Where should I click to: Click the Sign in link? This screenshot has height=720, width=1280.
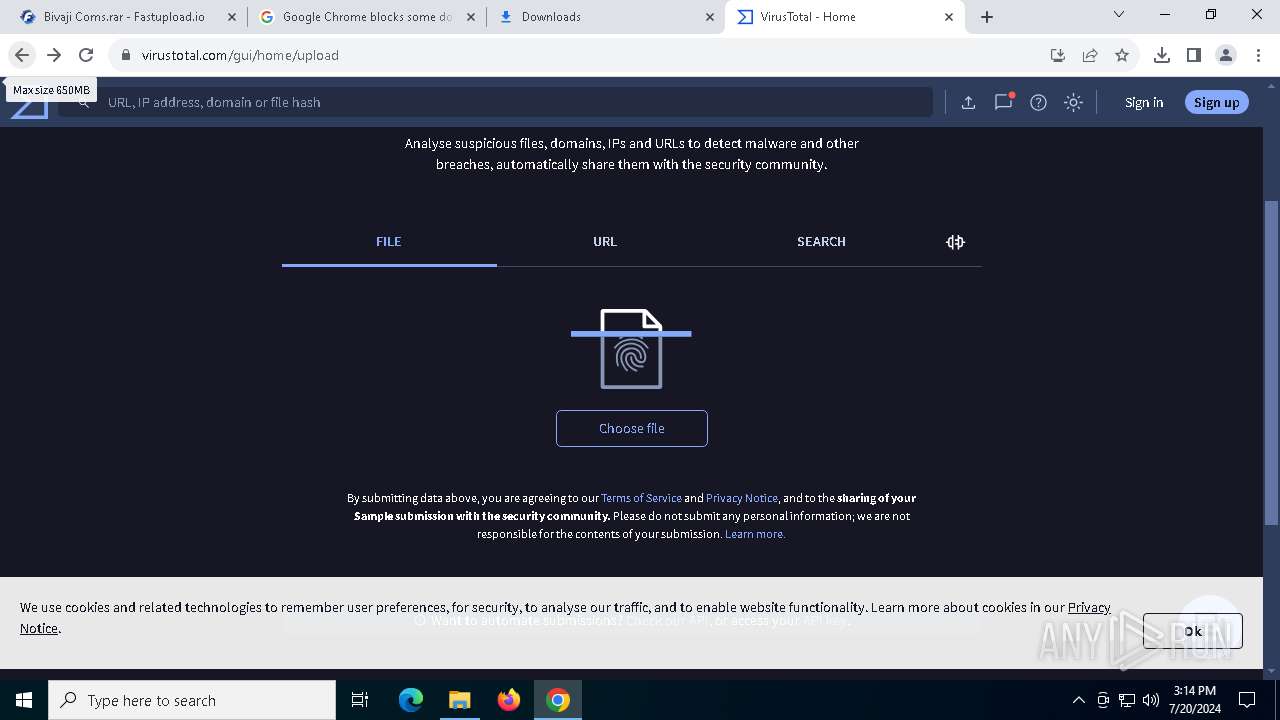(1143, 102)
